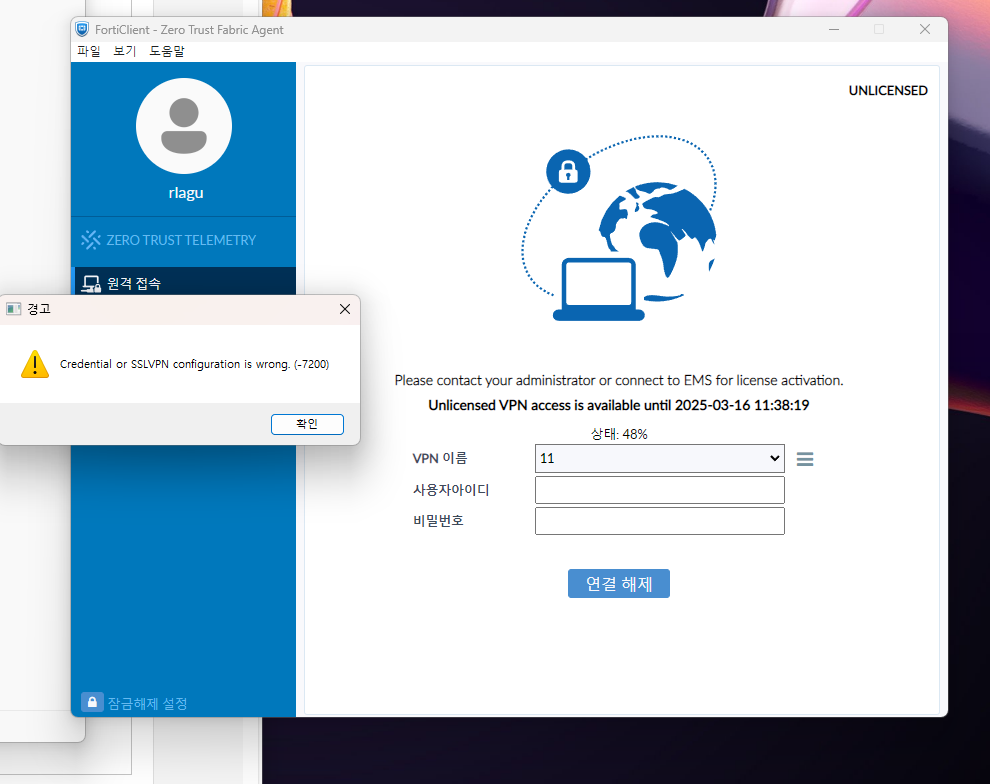Click the rlagu username label
This screenshot has height=784, width=990.
click(186, 193)
